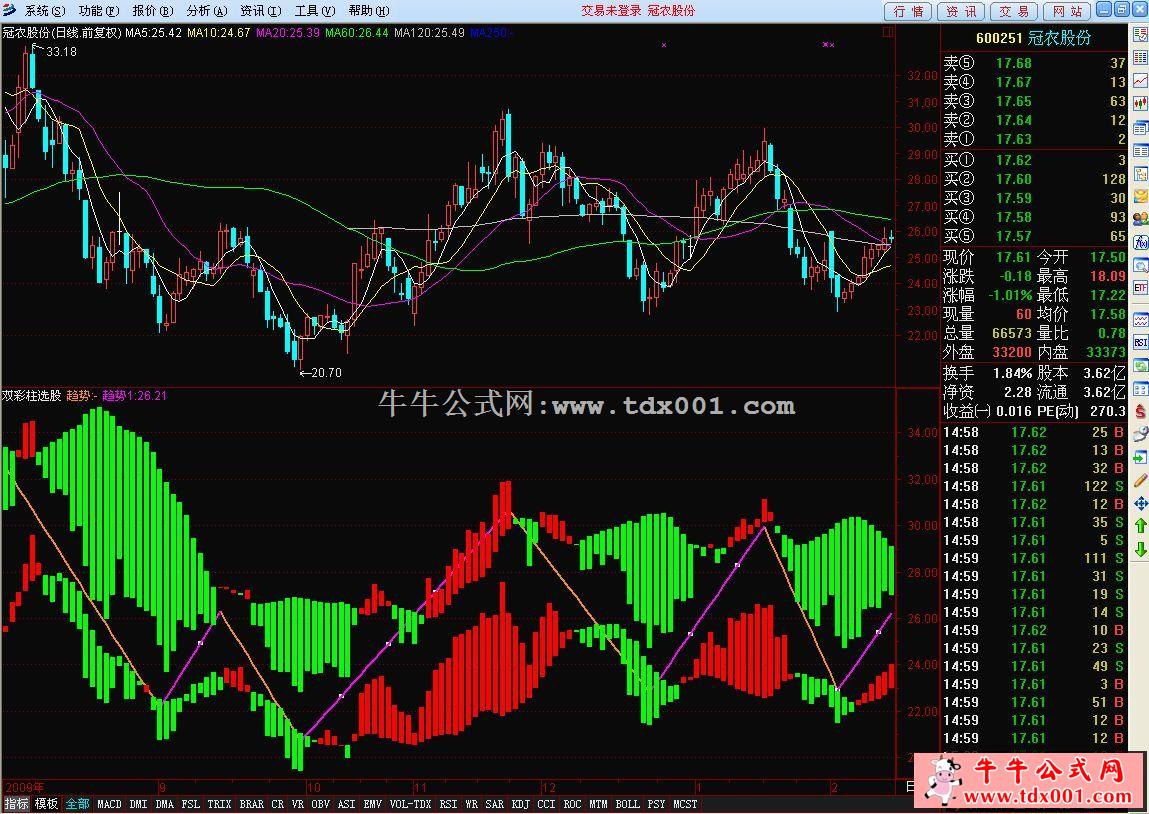The image size is (1149, 814).
Task: Open the 工具(T) menu dropdown
Action: pyautogui.click(x=315, y=11)
